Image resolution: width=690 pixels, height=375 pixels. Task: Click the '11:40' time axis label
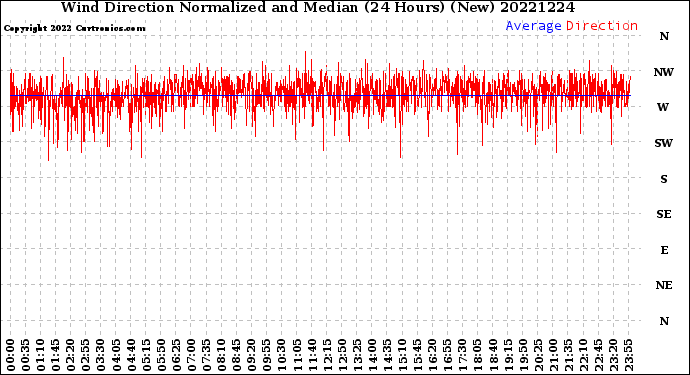point(312,356)
